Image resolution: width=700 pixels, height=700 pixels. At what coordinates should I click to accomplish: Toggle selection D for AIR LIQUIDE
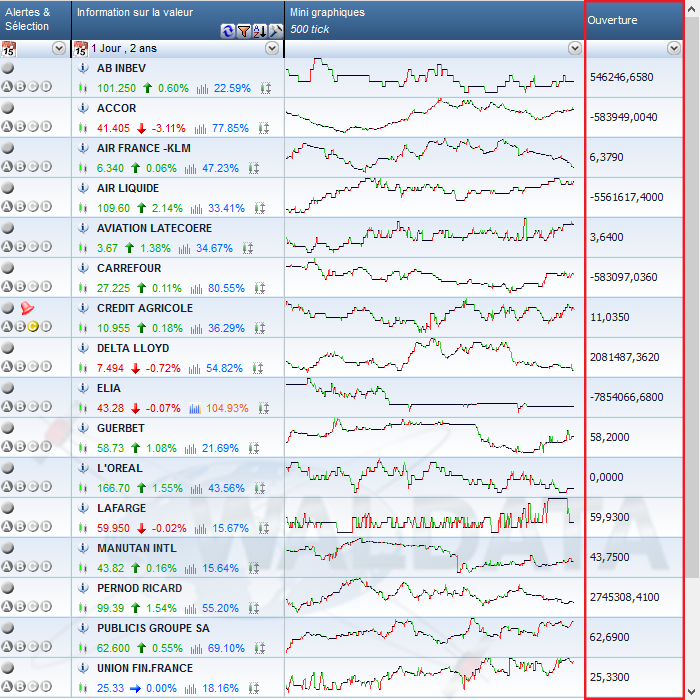46,206
